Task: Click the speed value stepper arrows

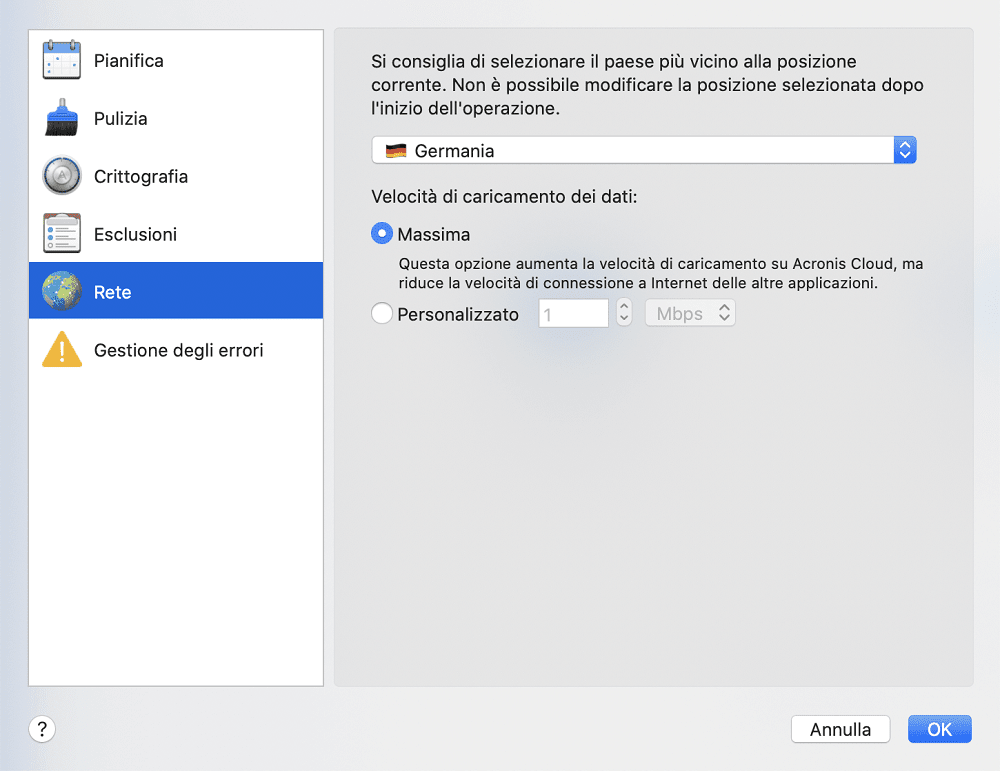Action: [624, 312]
